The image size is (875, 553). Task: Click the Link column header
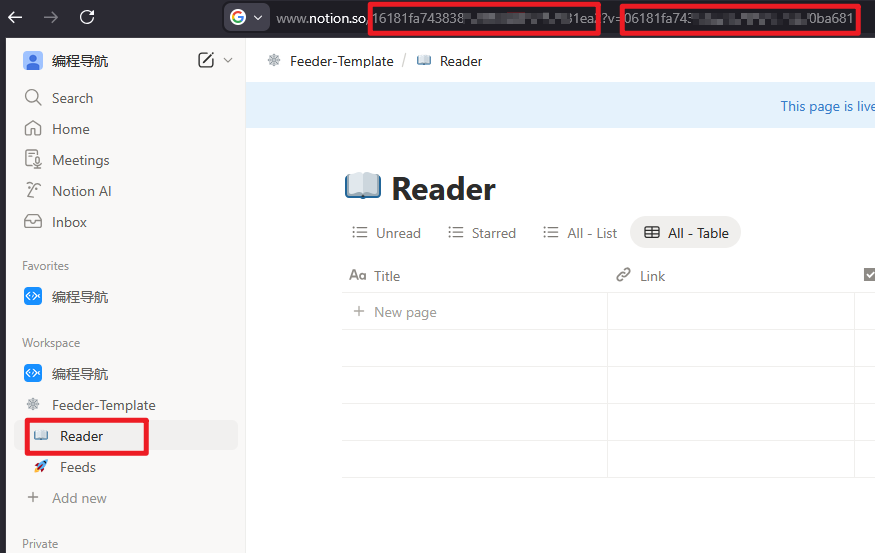pyautogui.click(x=731, y=276)
